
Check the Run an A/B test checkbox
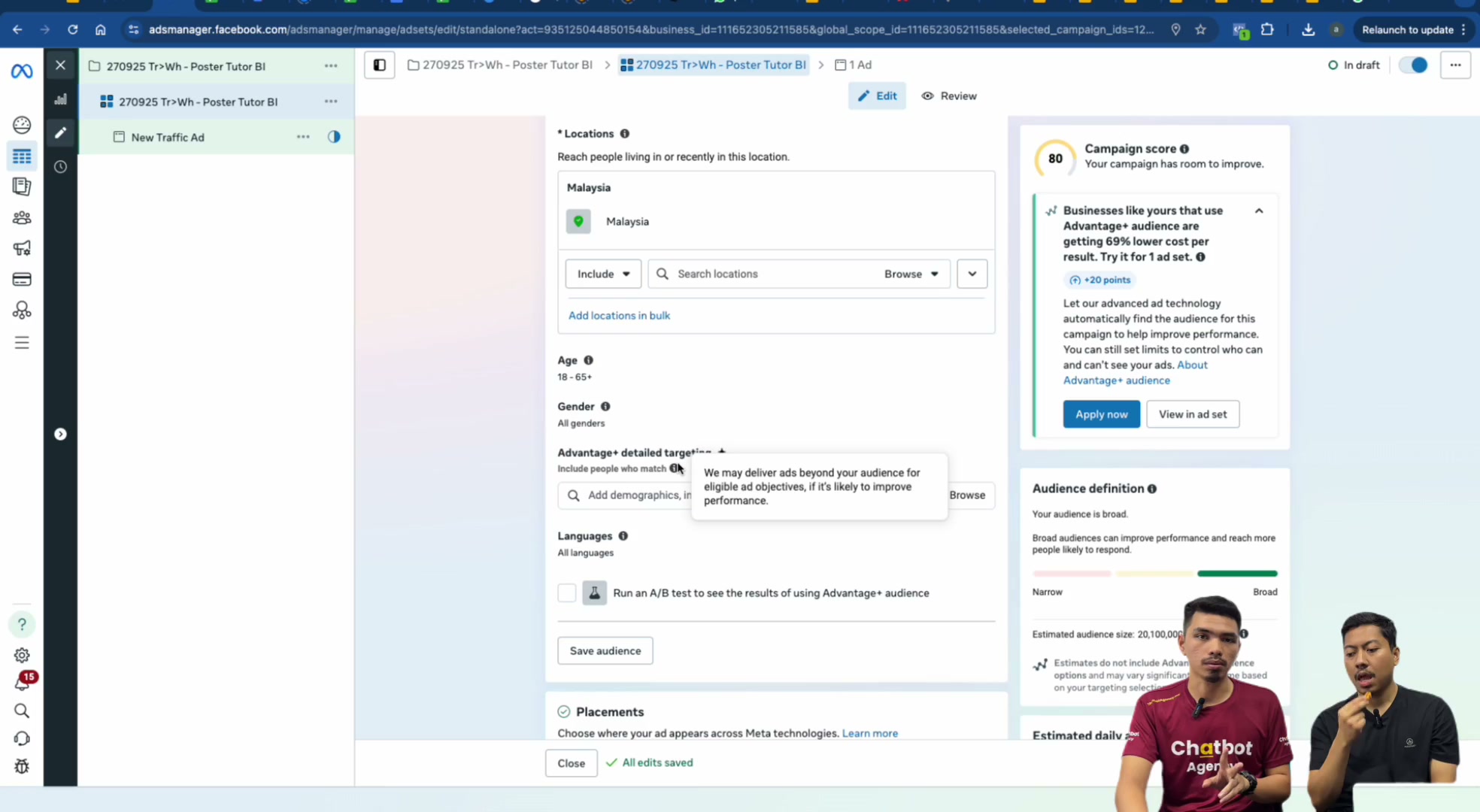tap(567, 593)
